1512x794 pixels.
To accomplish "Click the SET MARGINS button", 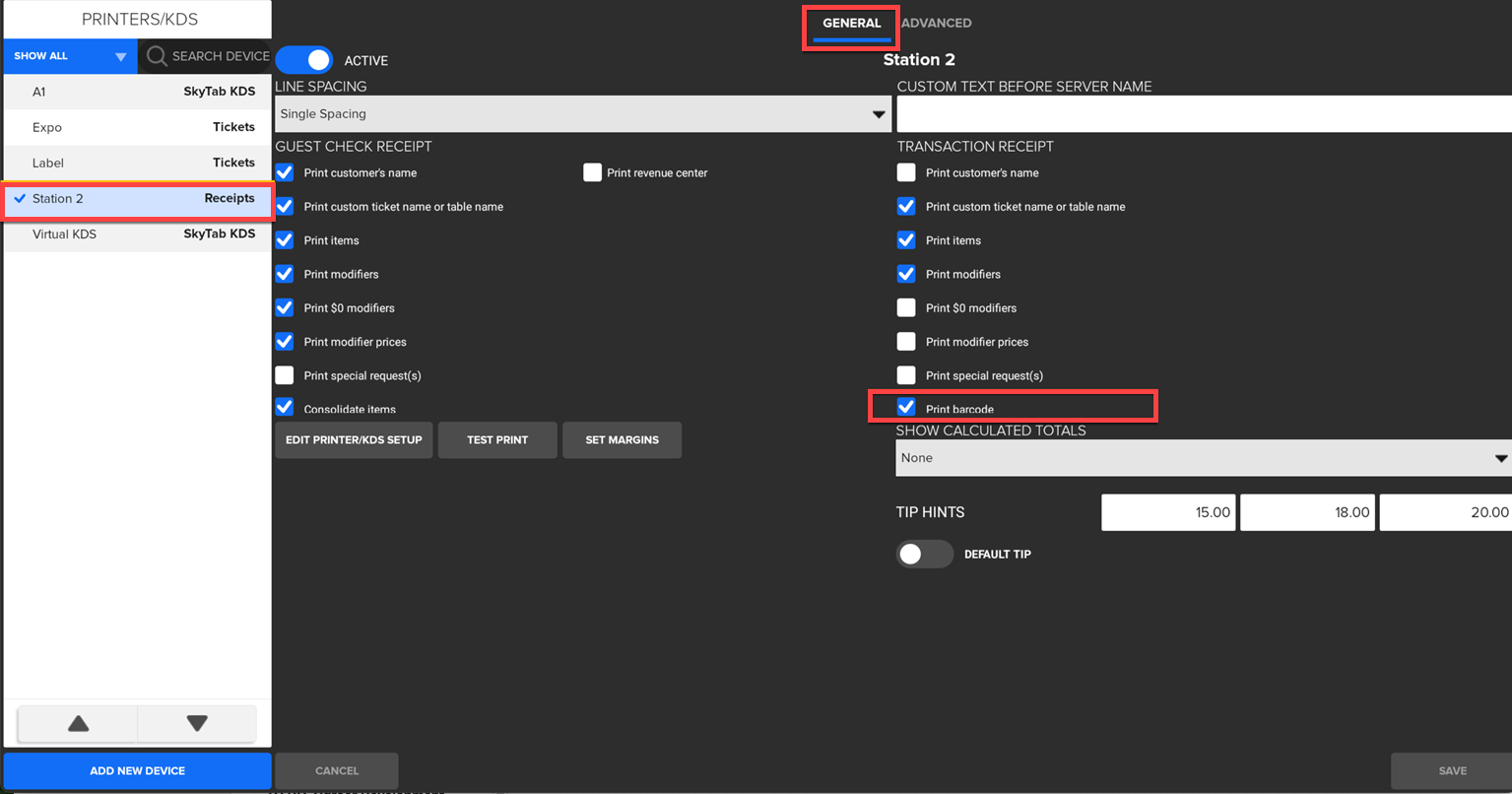I will tap(622, 439).
